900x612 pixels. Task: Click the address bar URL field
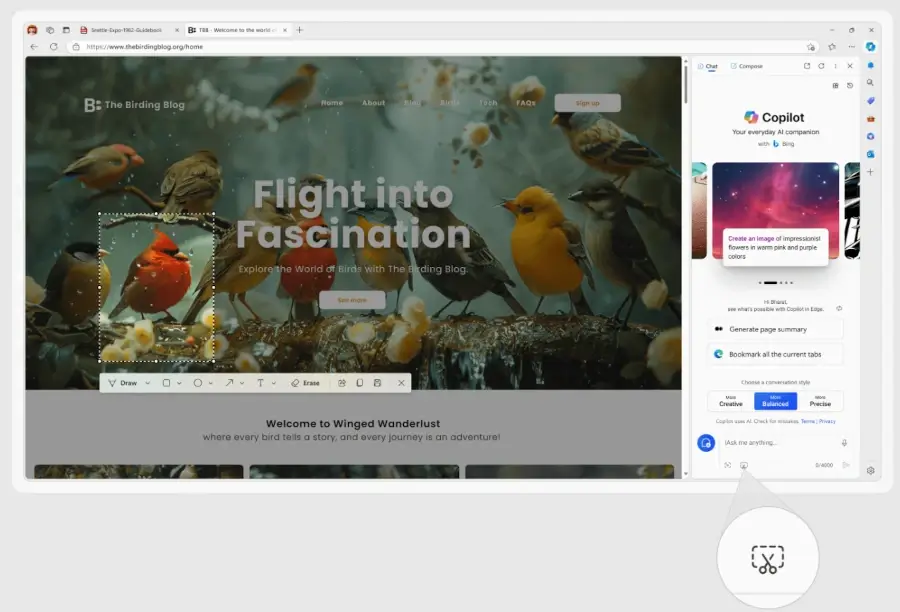tap(442, 47)
